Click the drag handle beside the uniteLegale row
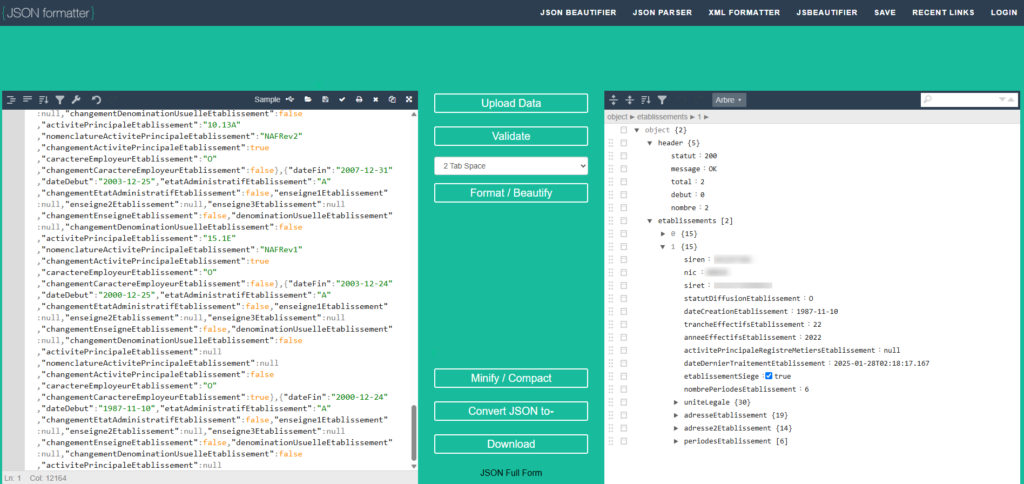This screenshot has height=484, width=1024. 611,402
